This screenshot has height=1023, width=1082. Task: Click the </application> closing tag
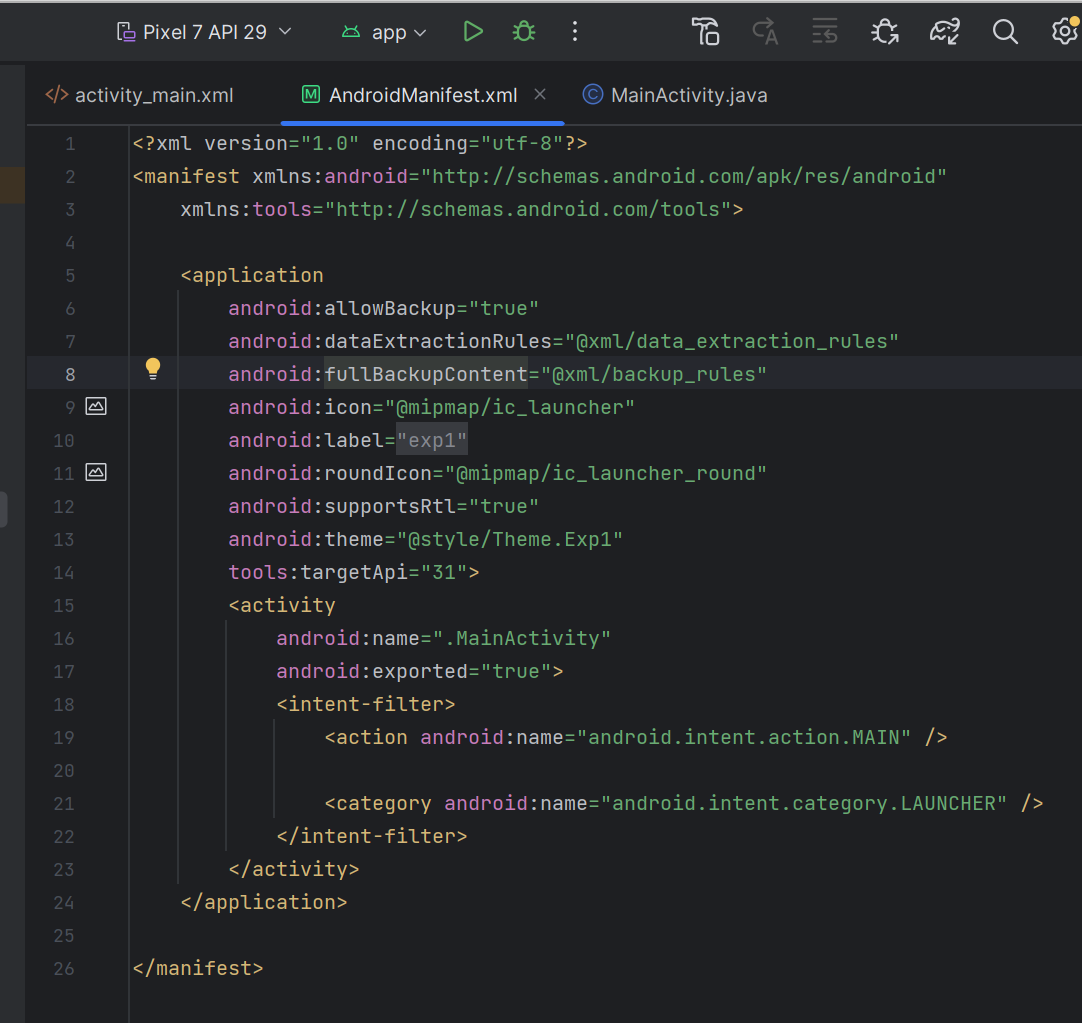pos(264,902)
